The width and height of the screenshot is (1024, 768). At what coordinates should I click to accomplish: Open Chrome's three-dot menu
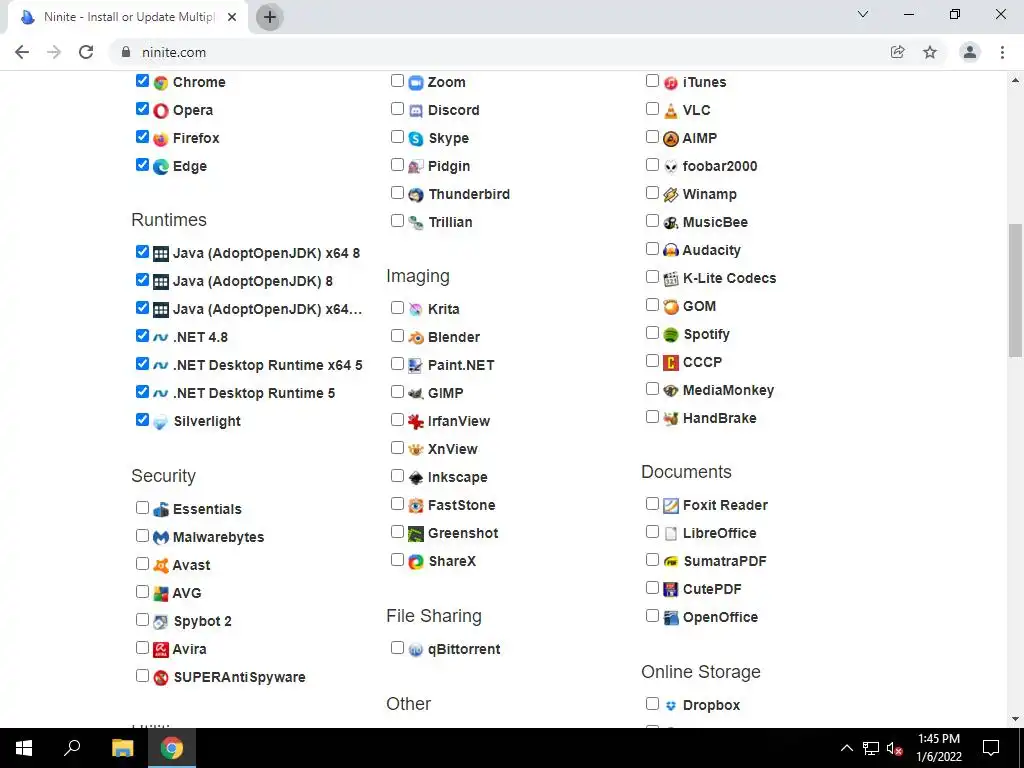(1002, 52)
